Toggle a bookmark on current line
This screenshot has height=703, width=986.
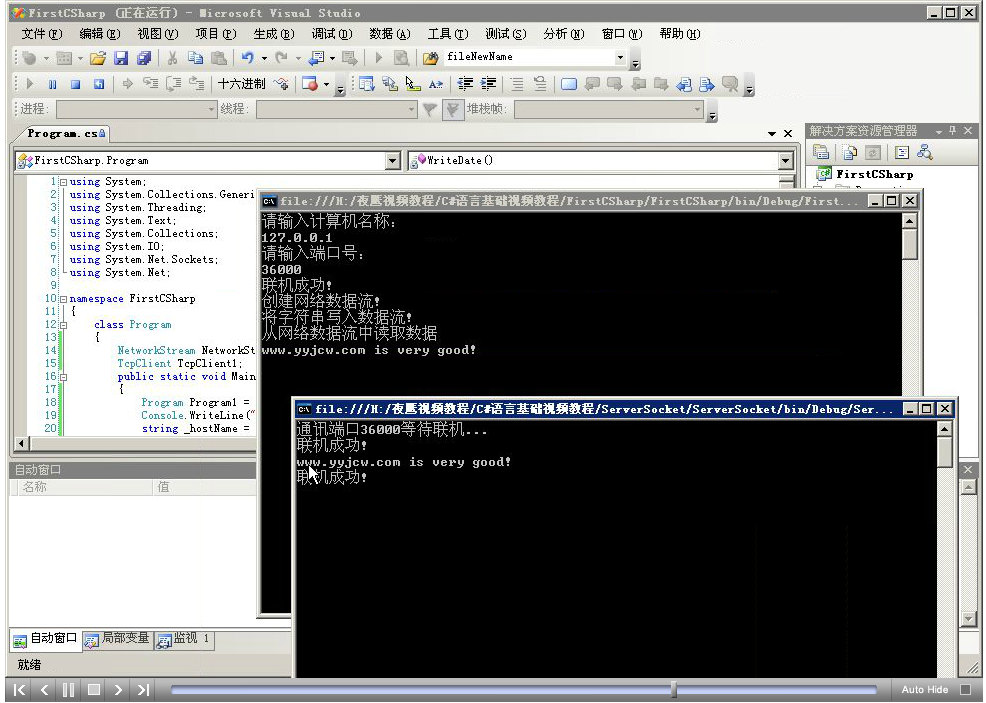pyautogui.click(x=568, y=84)
